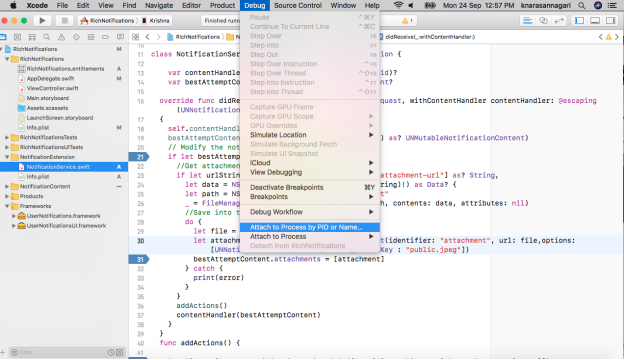Toggle the Utilities pane visibility

coord(610,21)
